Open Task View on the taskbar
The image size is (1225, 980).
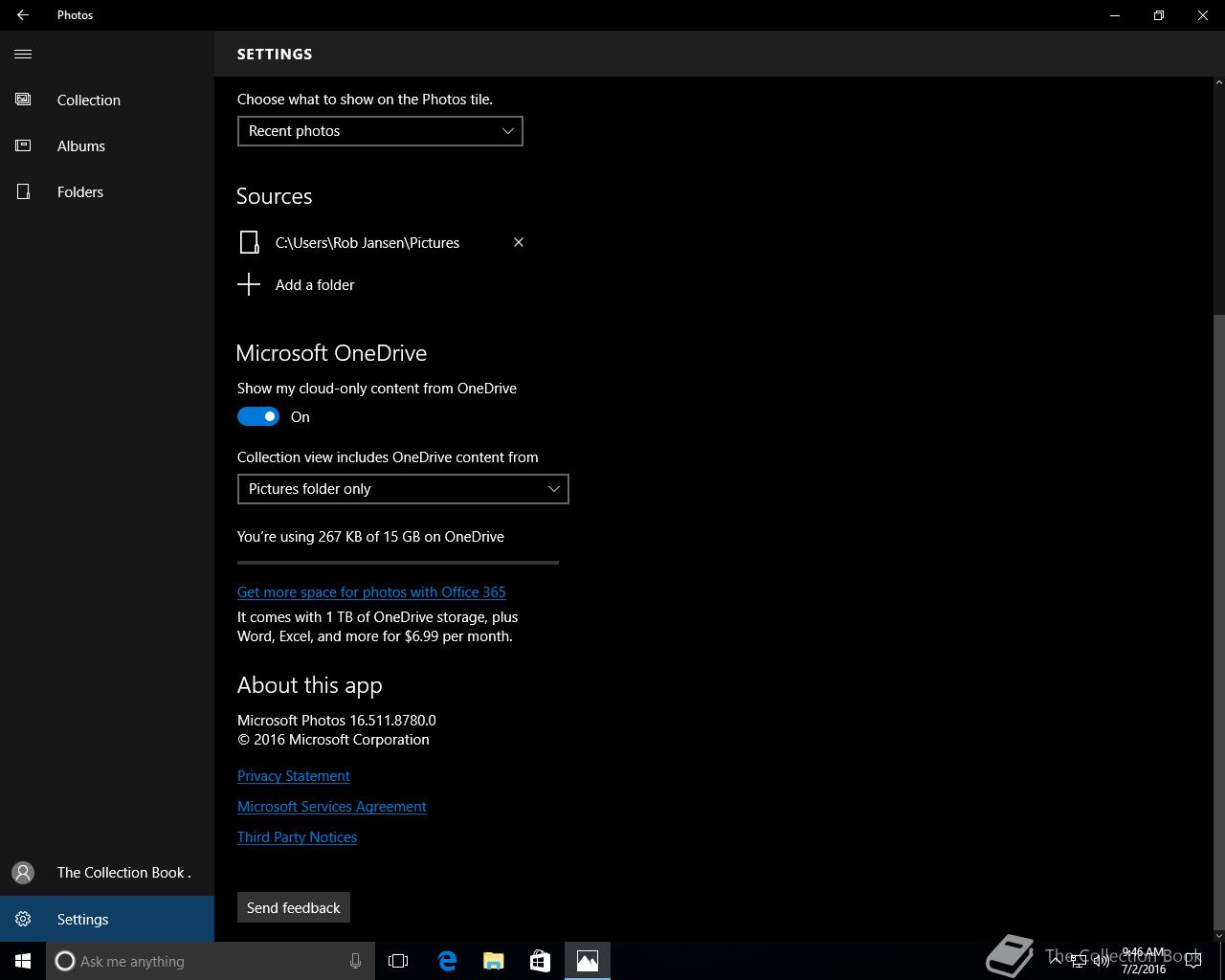[398, 961]
